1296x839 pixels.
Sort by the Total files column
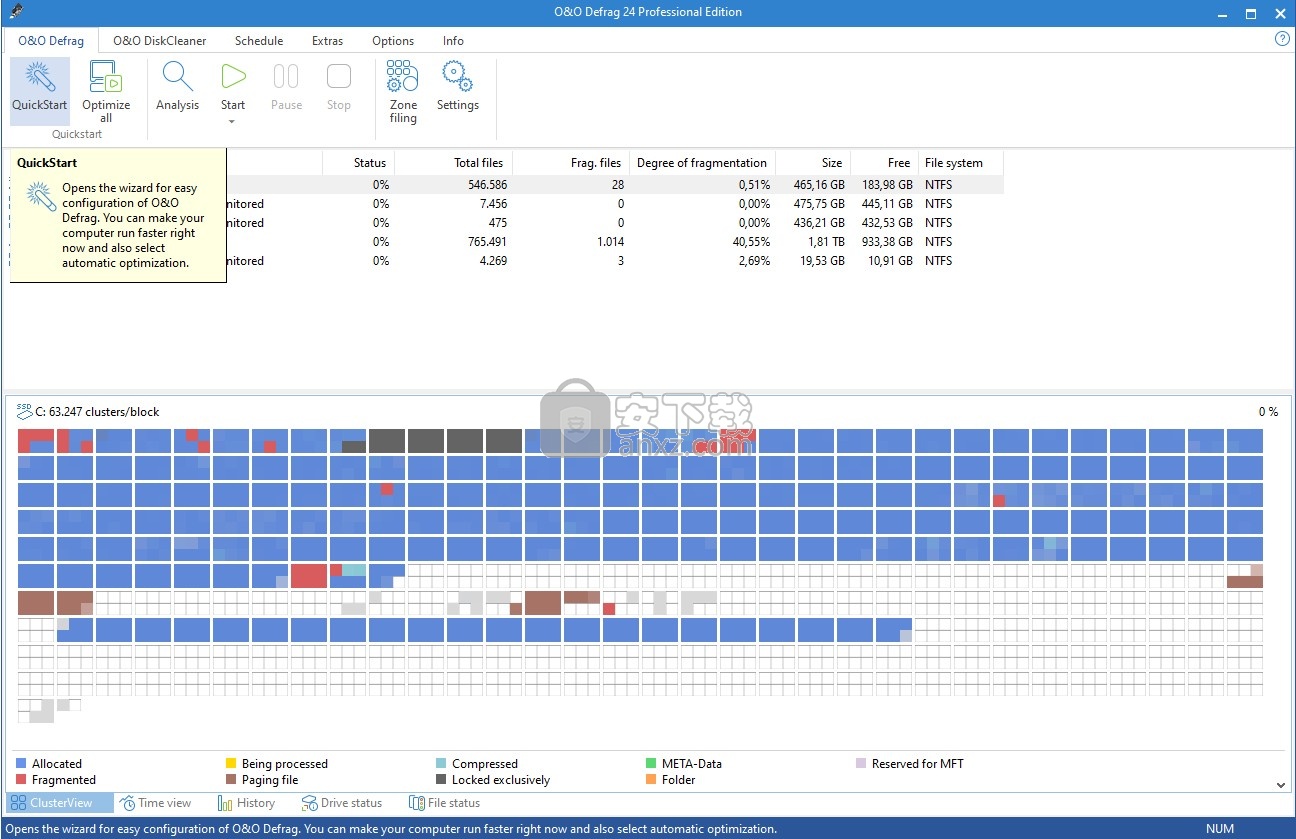454,163
